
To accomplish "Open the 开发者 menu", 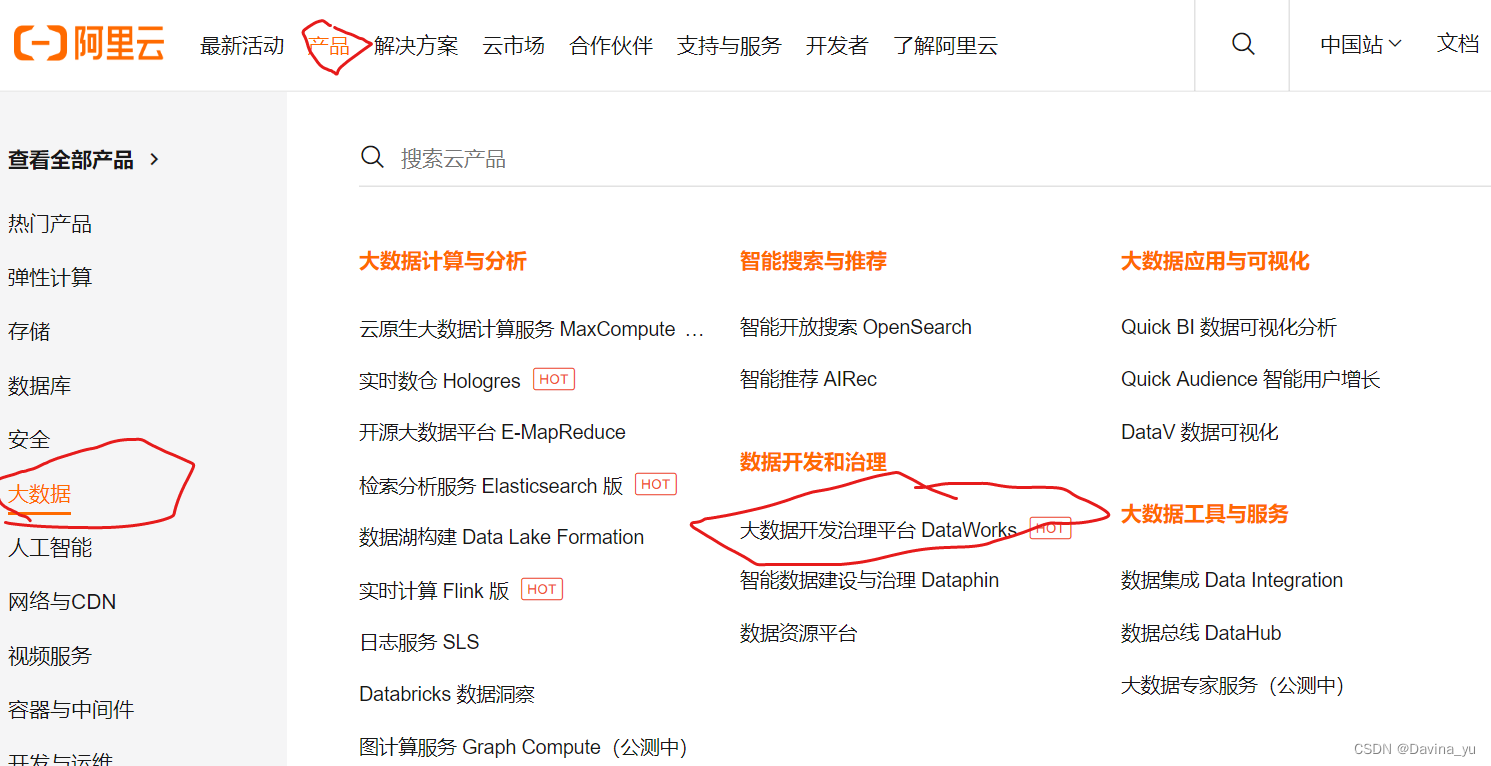I will point(837,46).
